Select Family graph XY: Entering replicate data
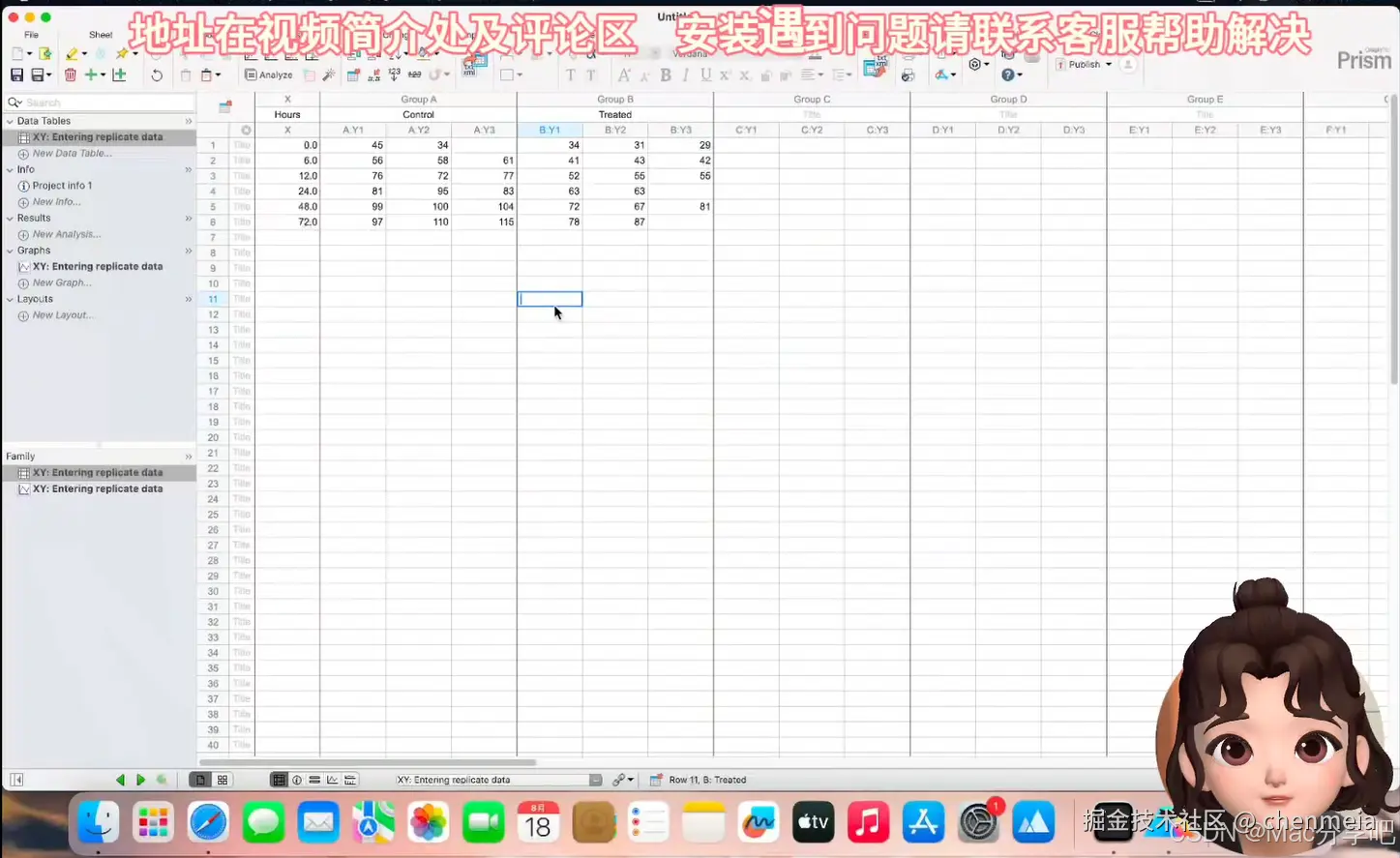1400x858 pixels. (x=98, y=489)
